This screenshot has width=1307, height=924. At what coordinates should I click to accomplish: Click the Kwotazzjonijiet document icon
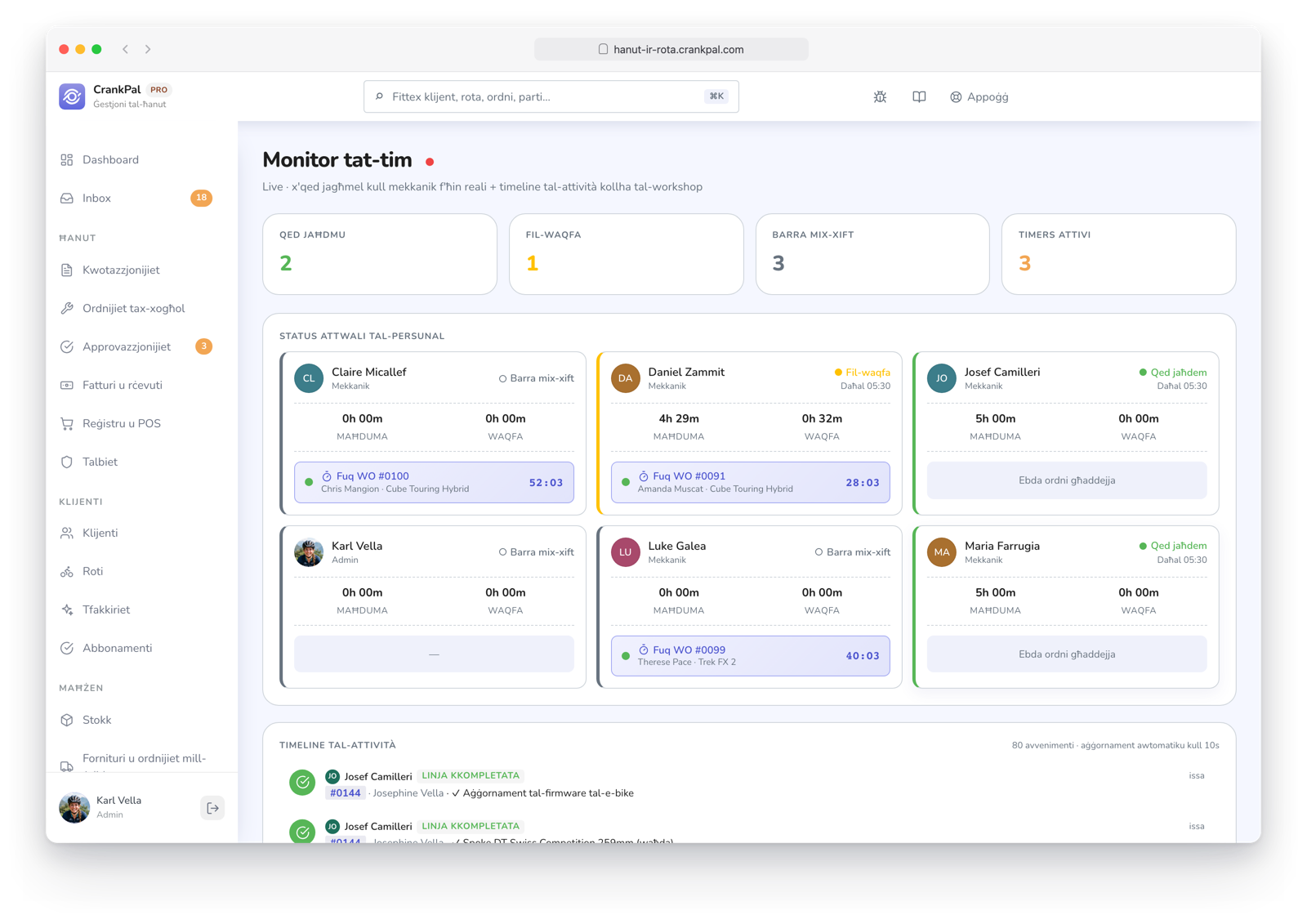pyautogui.click(x=67, y=270)
